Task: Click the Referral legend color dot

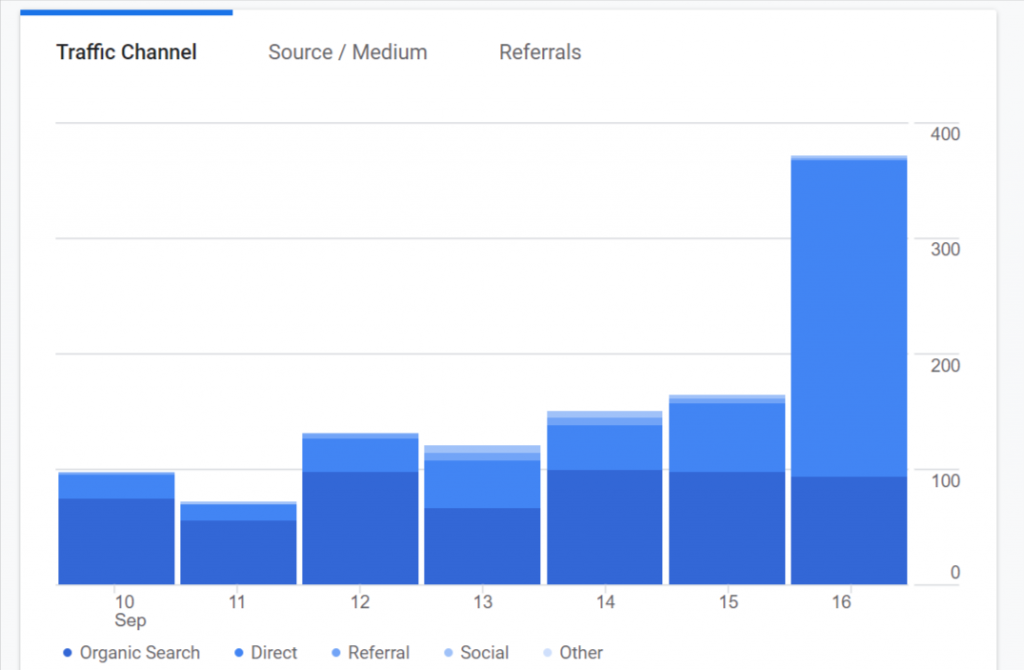Action: coord(335,653)
